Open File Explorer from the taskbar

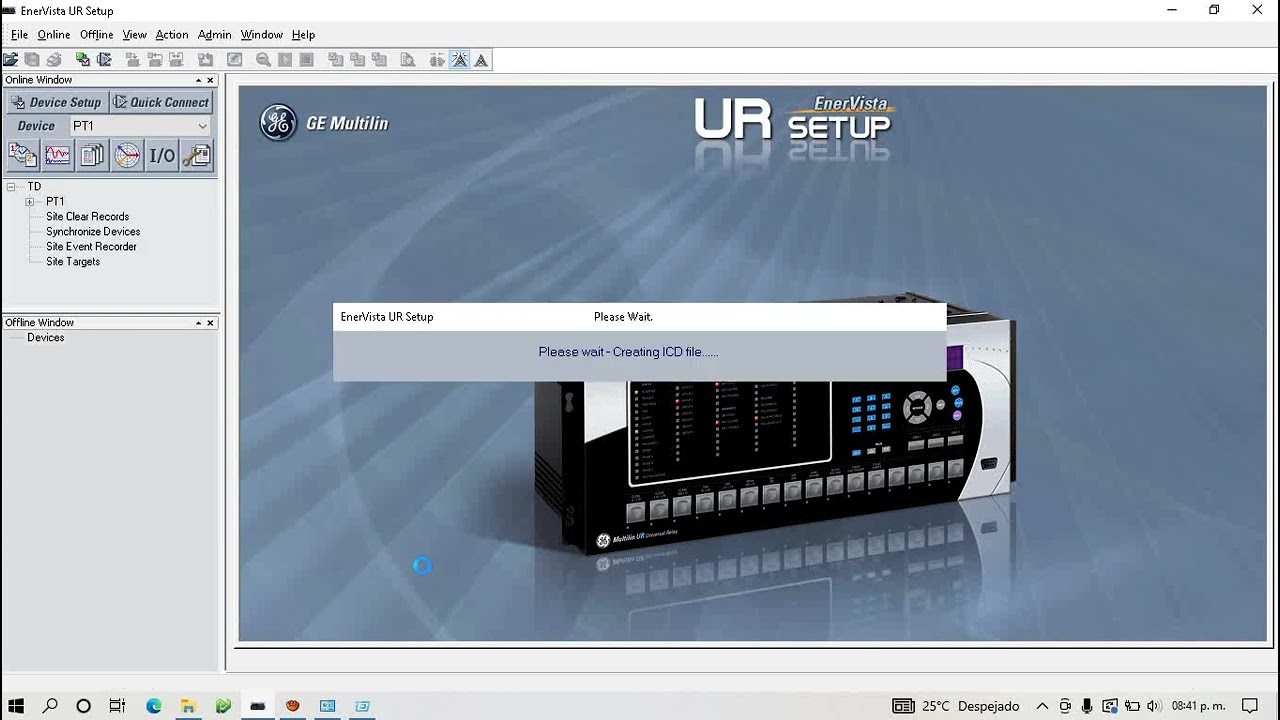coord(187,706)
